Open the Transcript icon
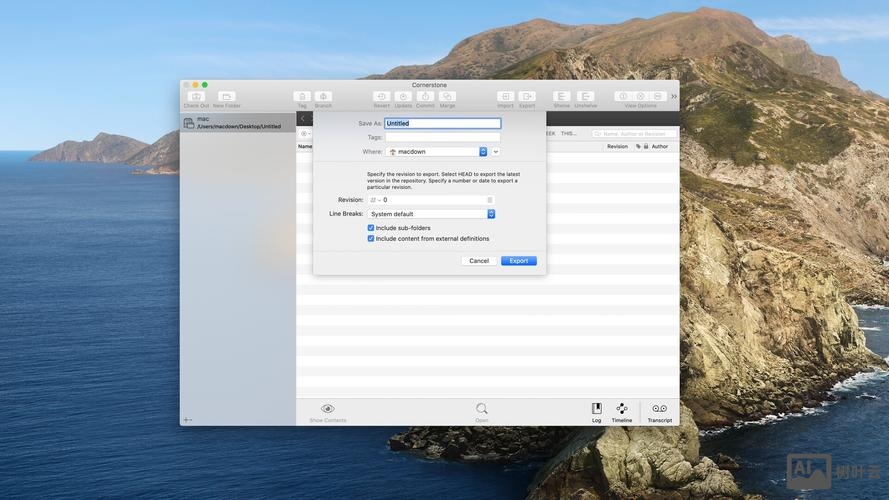The height and width of the screenshot is (500, 889). (x=659, y=409)
